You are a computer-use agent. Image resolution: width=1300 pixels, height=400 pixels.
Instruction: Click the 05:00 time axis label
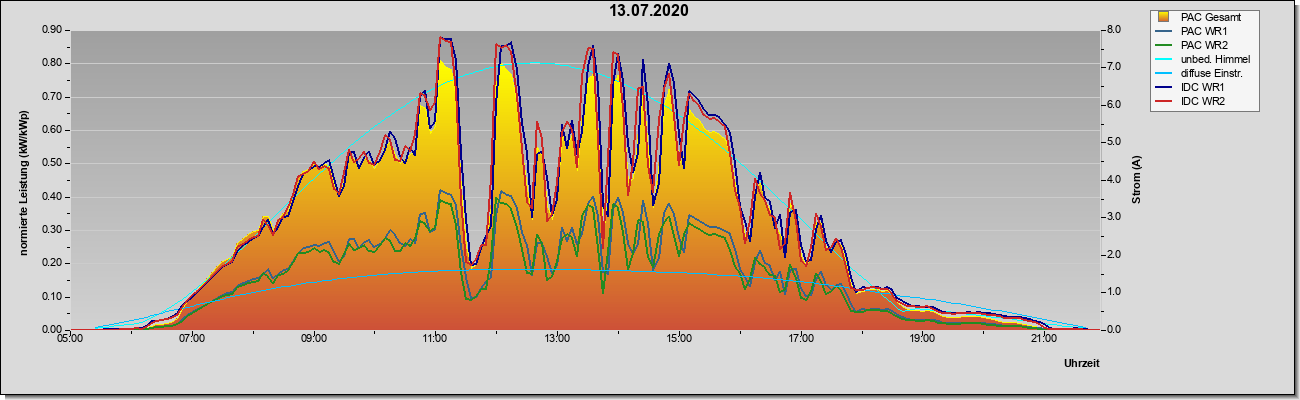pos(70,339)
